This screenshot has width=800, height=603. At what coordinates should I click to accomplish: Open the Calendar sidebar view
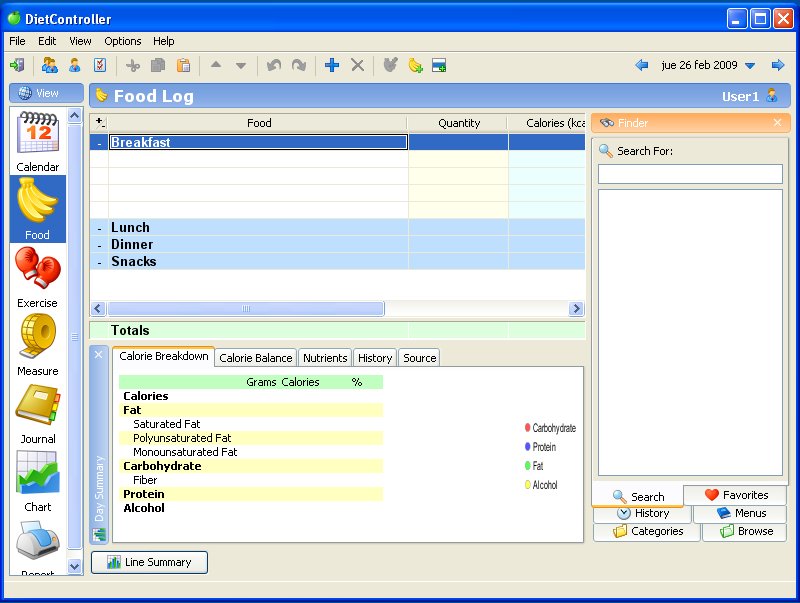tap(38, 141)
